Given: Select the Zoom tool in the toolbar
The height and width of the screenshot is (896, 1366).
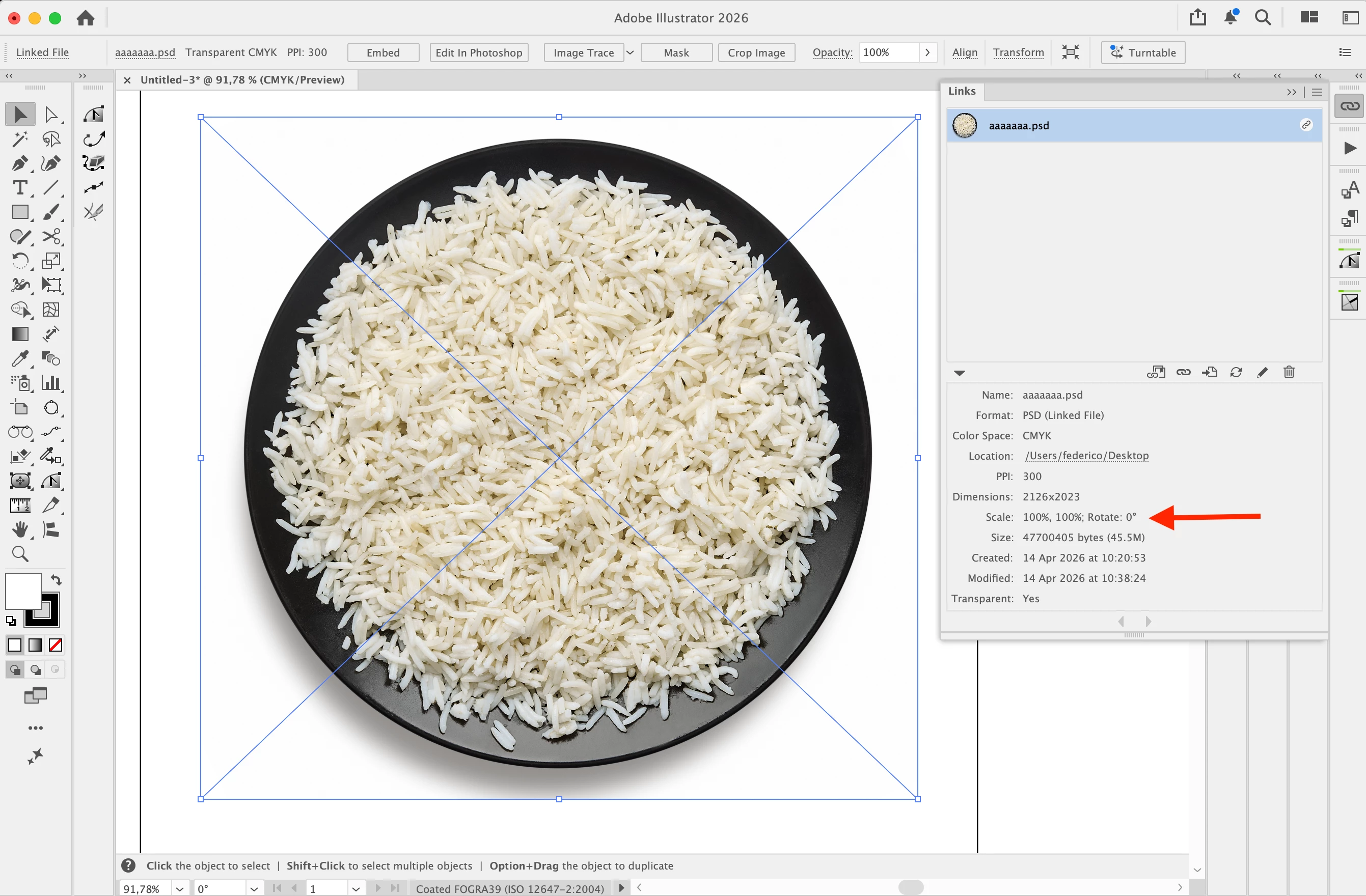Looking at the screenshot, I should (20, 554).
